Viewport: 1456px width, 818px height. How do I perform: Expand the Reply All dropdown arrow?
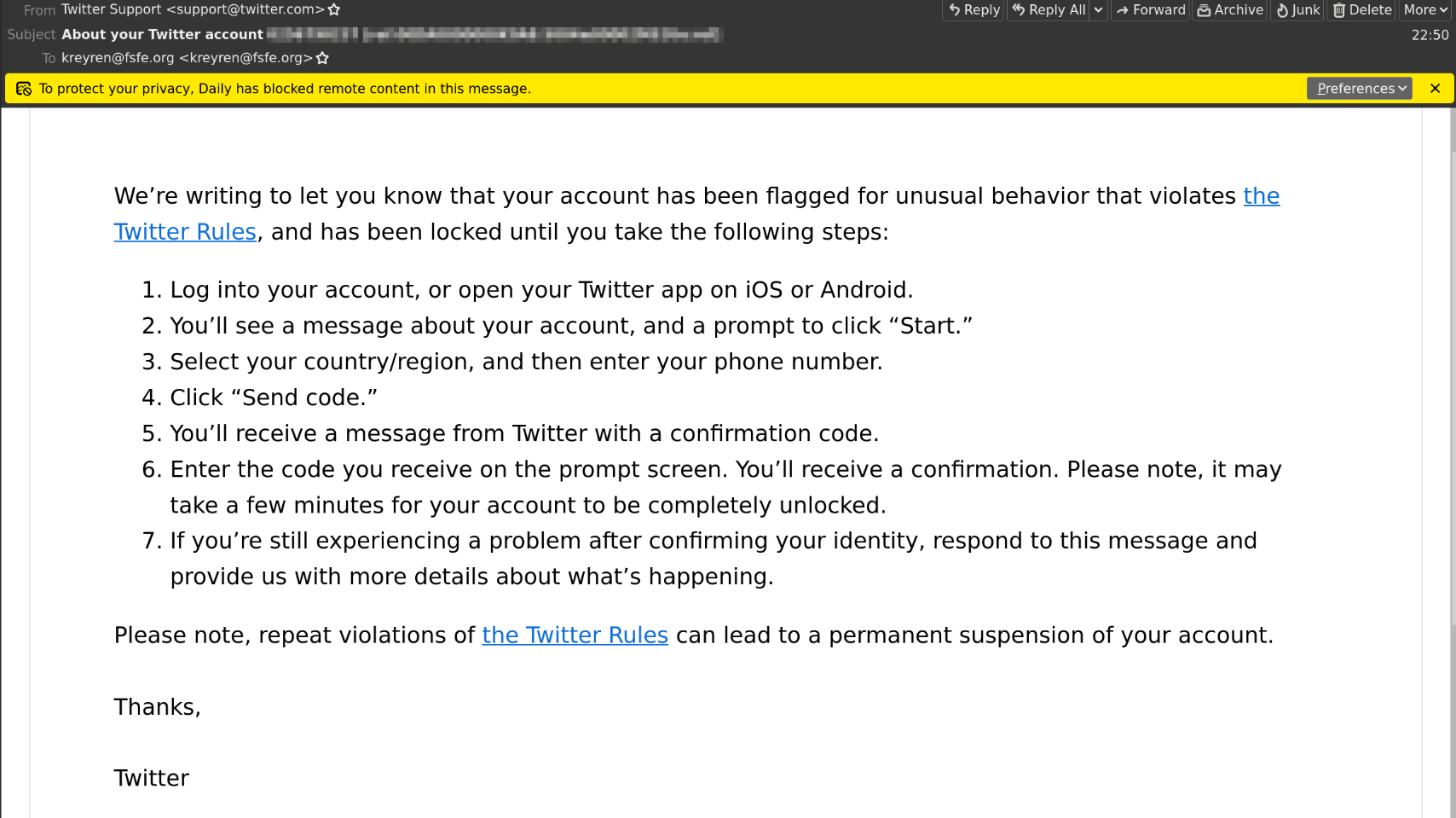click(x=1099, y=10)
